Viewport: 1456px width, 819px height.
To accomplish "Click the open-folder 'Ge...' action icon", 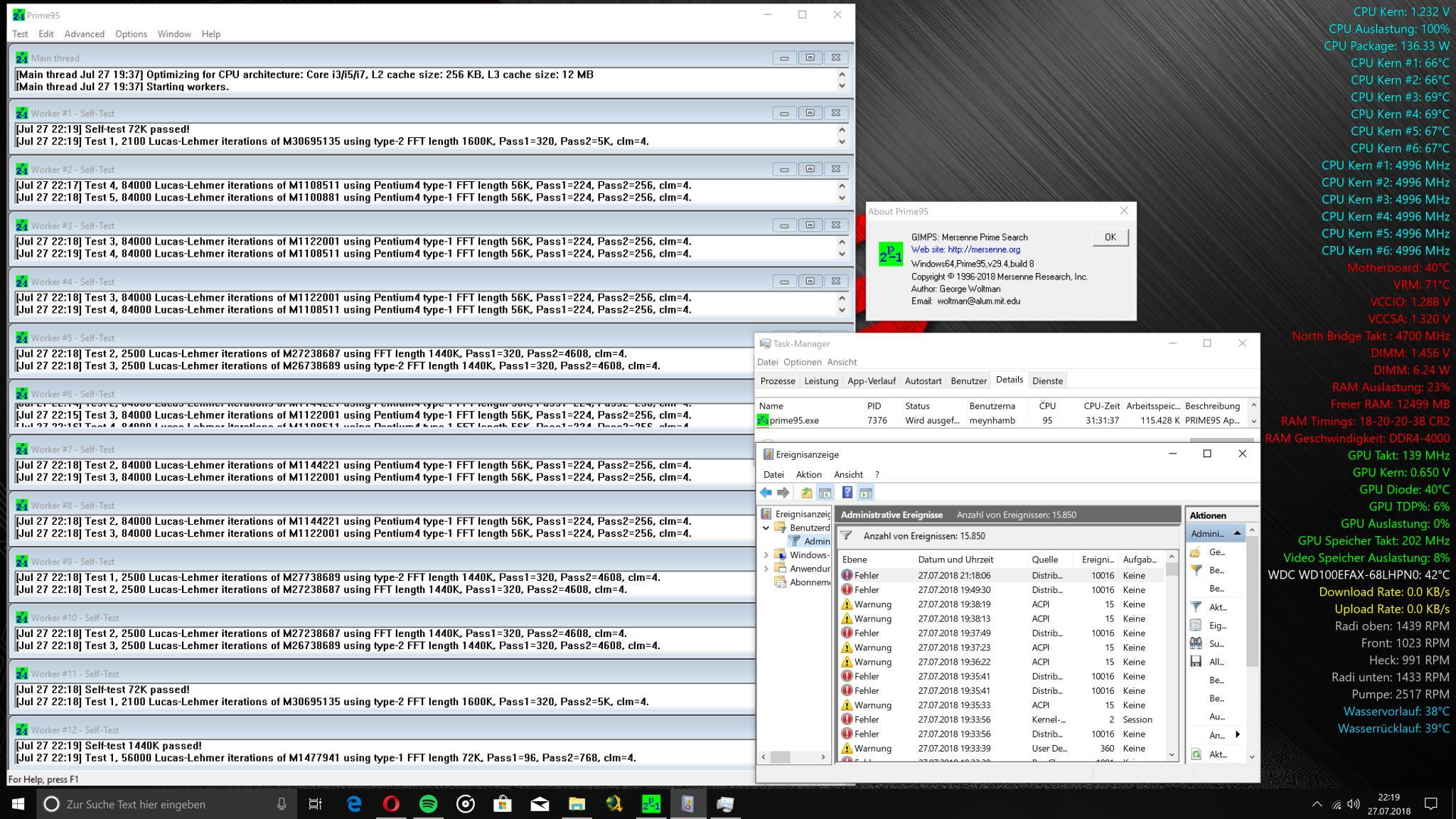I will click(x=1196, y=552).
